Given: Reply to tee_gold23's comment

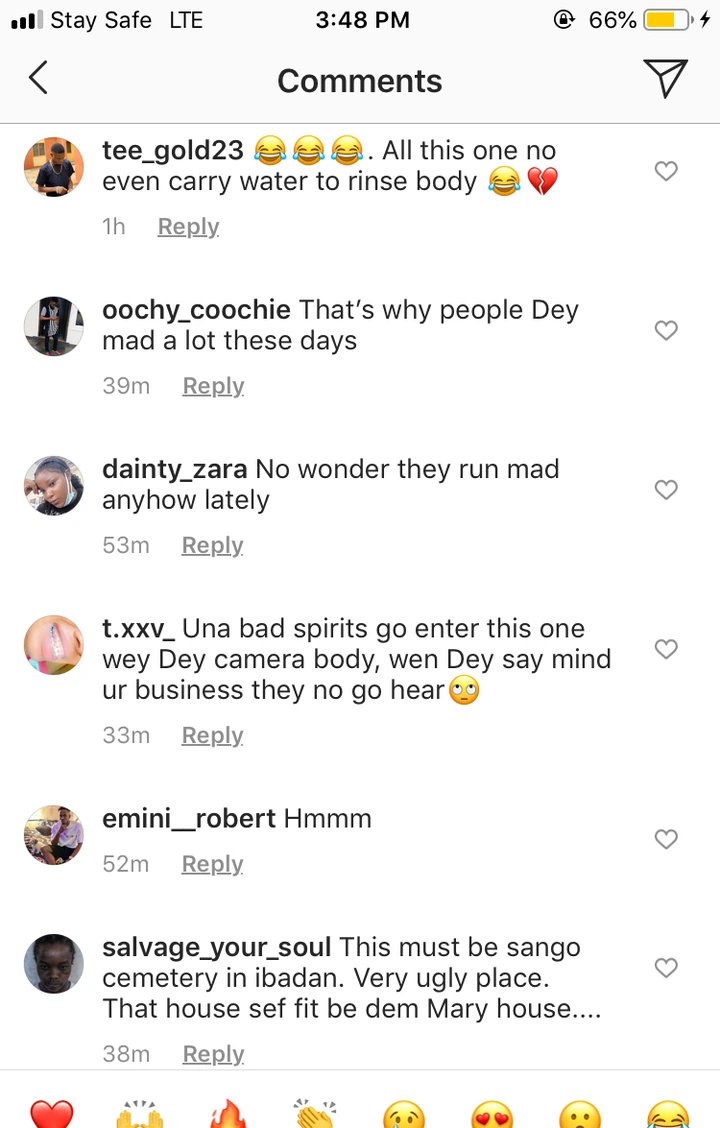Looking at the screenshot, I should tap(188, 227).
